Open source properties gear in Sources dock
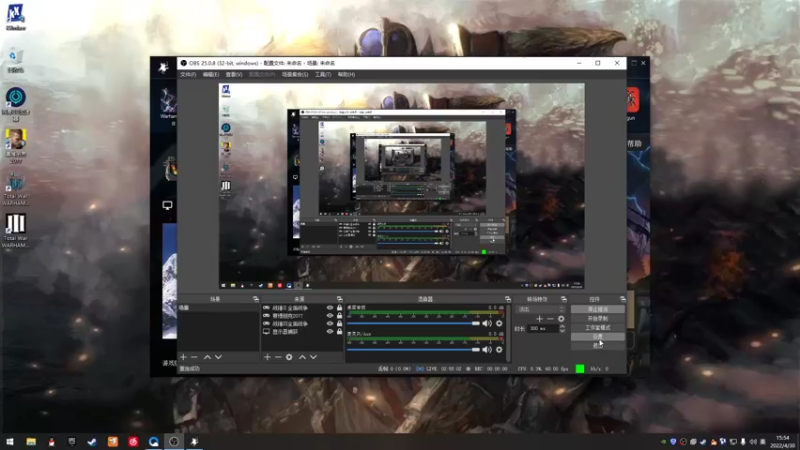 [289, 357]
